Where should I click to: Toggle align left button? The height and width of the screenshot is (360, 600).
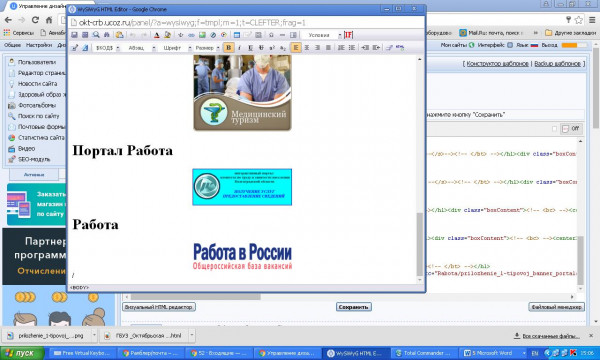tap(295, 47)
